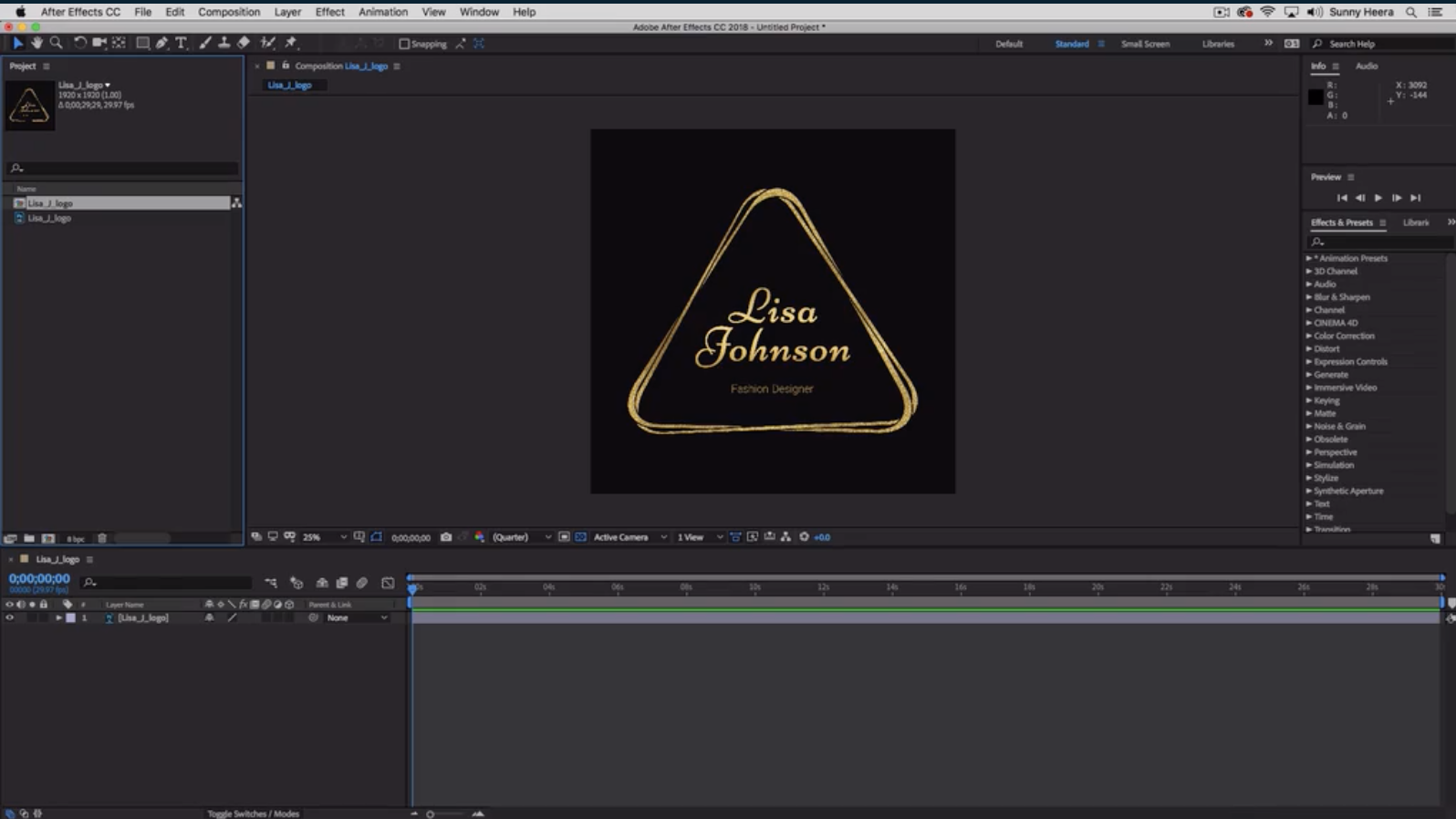Image resolution: width=1456 pixels, height=819 pixels.
Task: Enable the Snapping checkbox
Action: click(404, 44)
